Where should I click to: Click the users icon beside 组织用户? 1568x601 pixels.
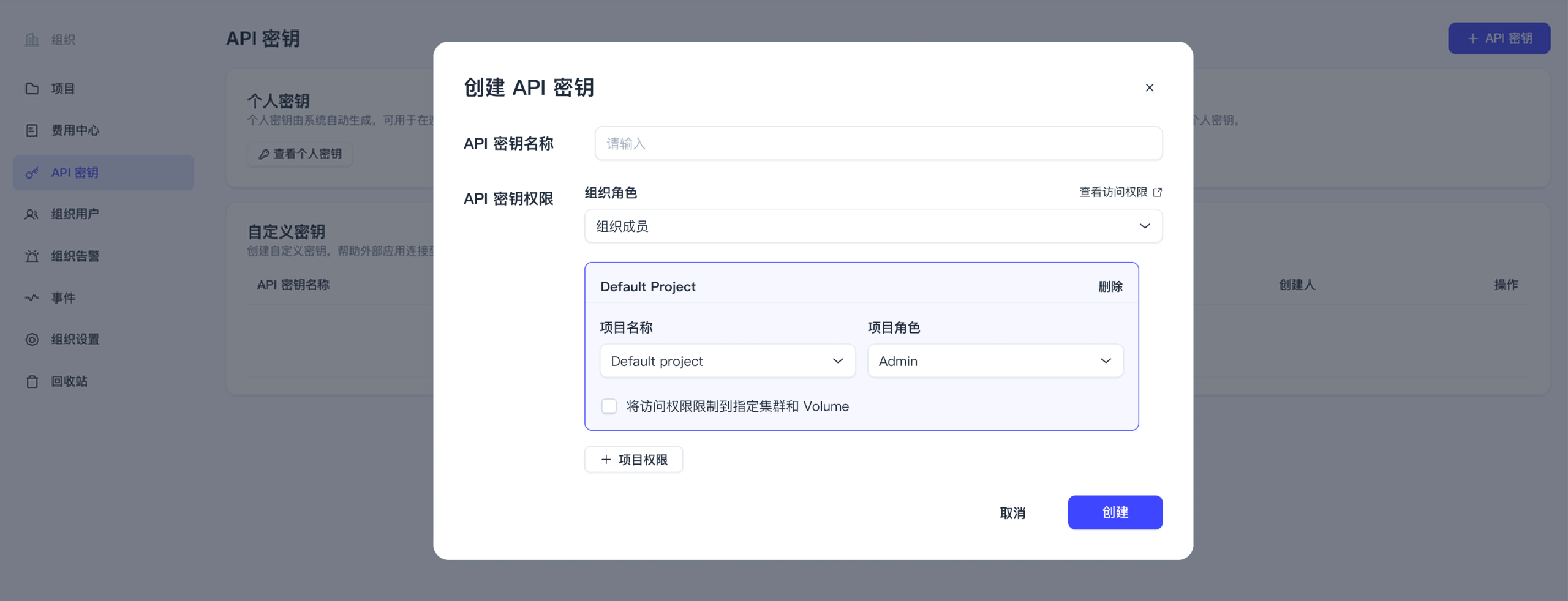(x=32, y=214)
